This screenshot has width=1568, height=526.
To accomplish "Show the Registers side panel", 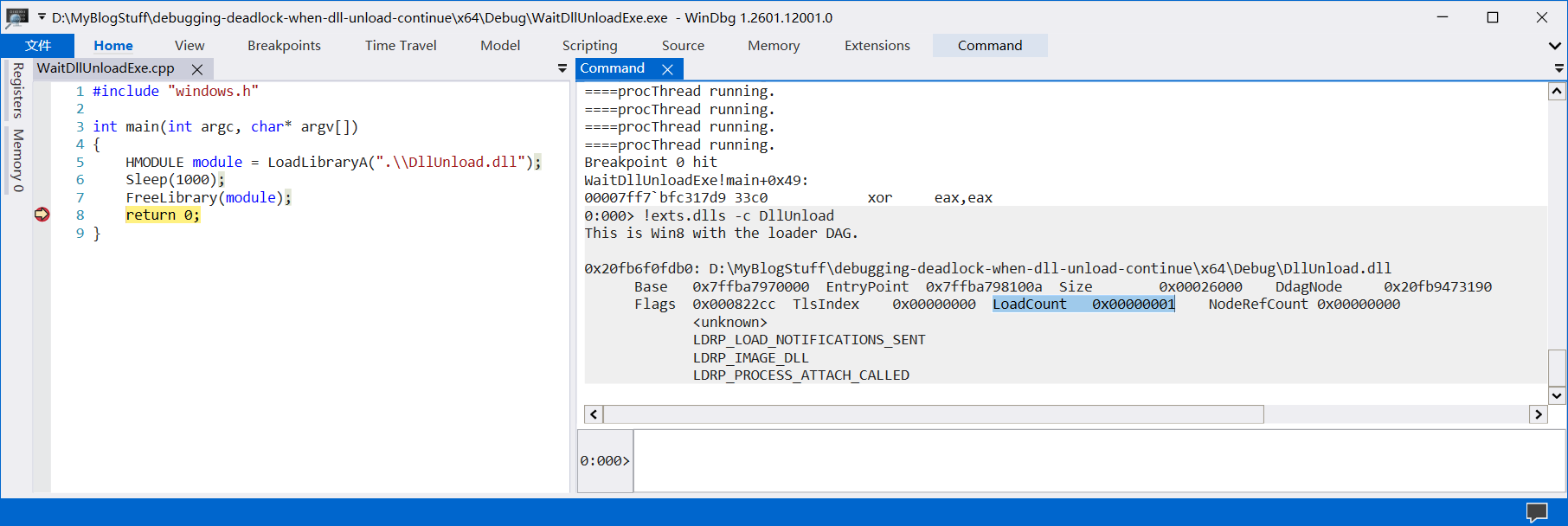I will click(x=17, y=90).
